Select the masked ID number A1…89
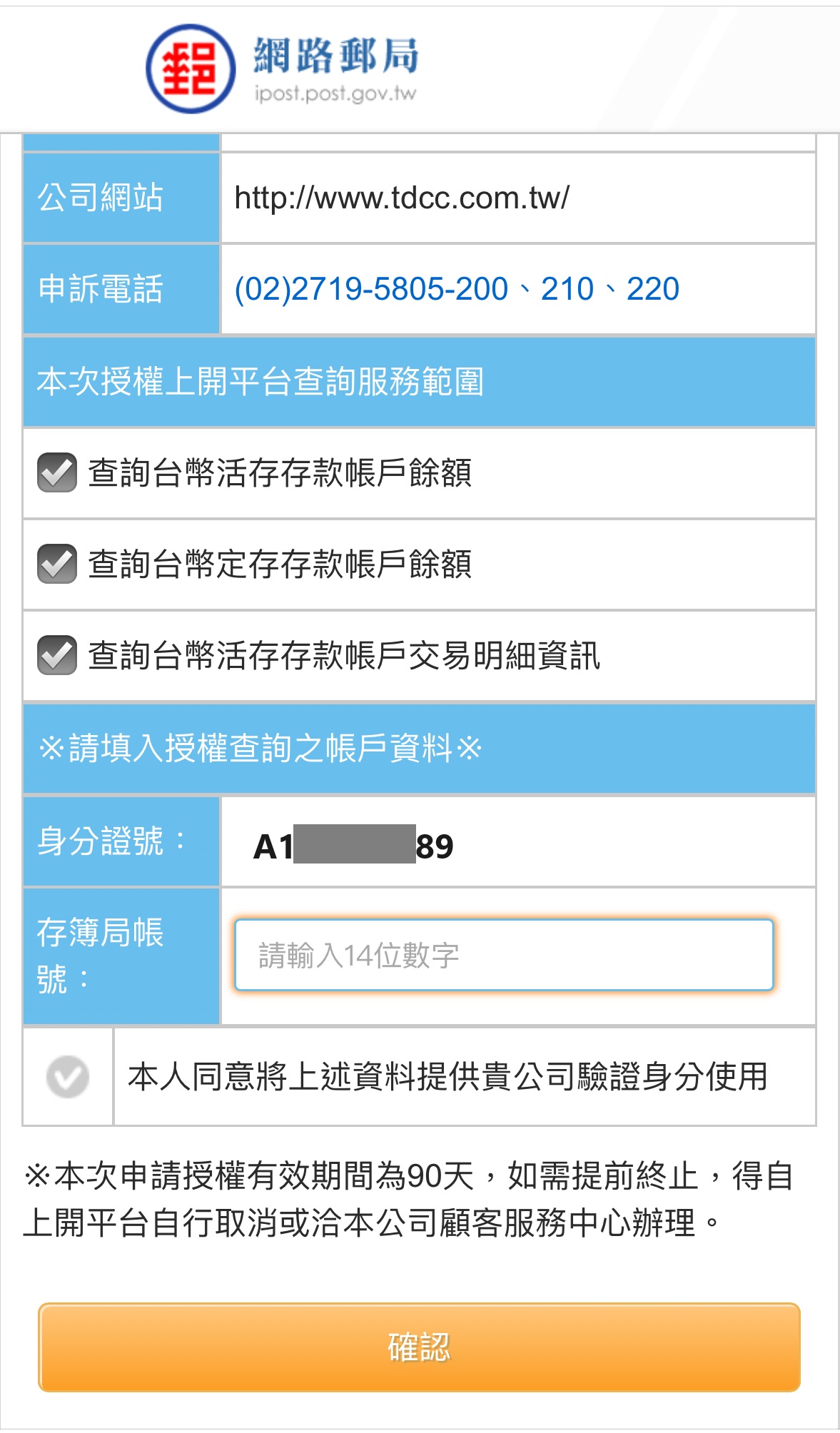The height and width of the screenshot is (1433, 840). [x=354, y=846]
